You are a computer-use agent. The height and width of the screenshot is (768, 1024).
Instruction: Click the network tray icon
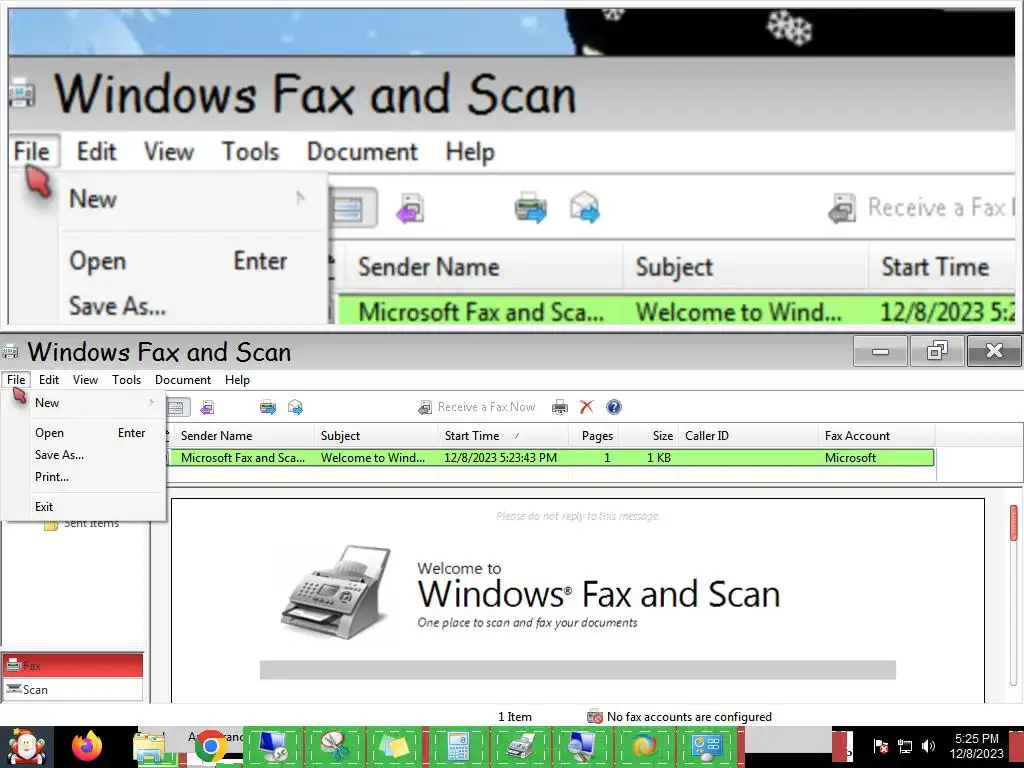pos(905,746)
